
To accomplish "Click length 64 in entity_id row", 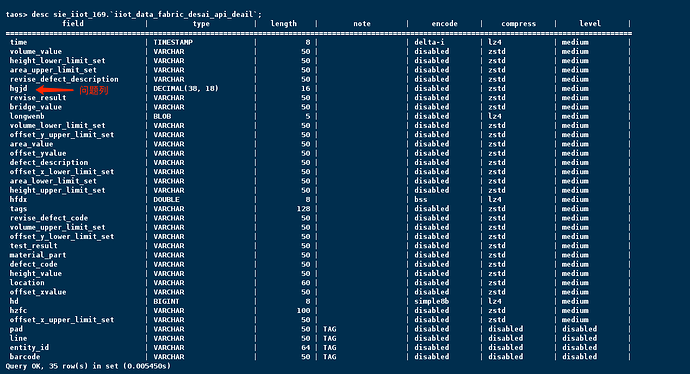I will point(306,347).
